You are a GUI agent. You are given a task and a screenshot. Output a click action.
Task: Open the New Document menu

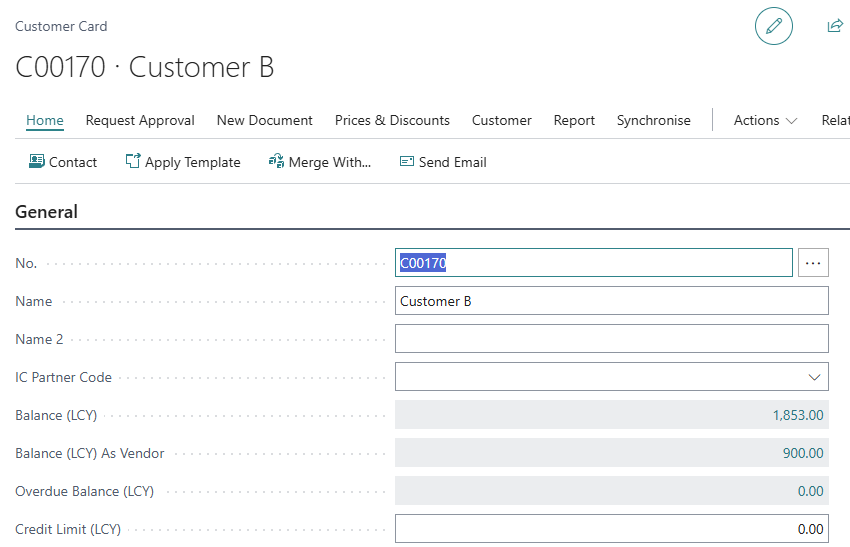[x=265, y=120]
